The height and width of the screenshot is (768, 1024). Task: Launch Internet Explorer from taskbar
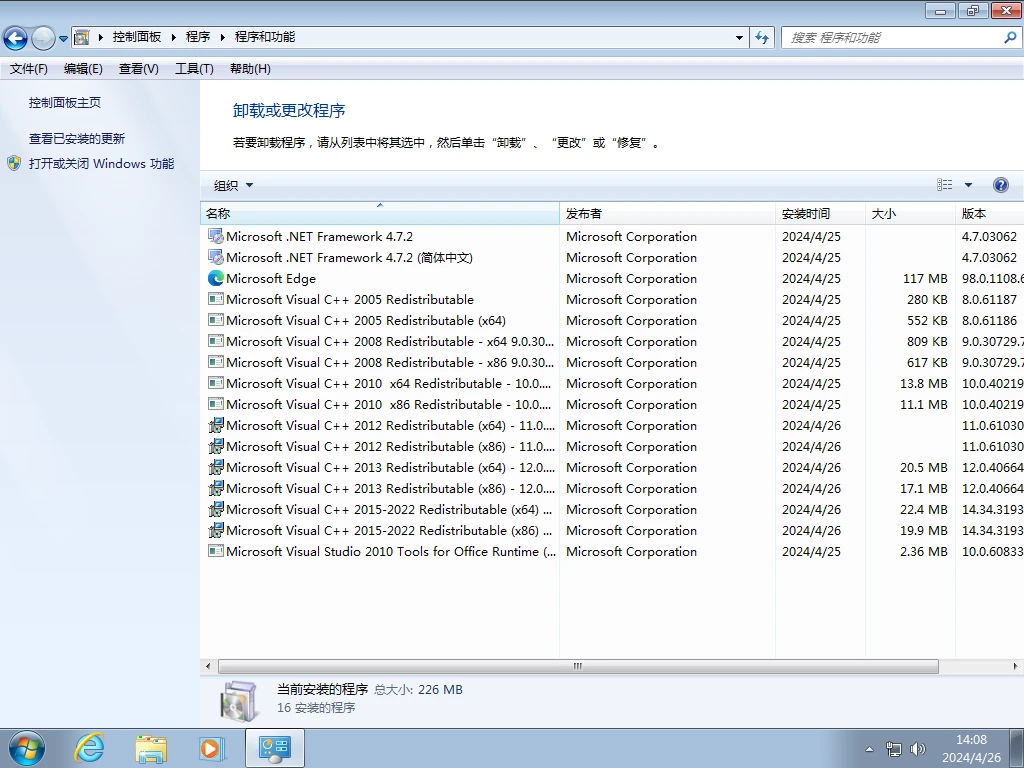tap(89, 748)
